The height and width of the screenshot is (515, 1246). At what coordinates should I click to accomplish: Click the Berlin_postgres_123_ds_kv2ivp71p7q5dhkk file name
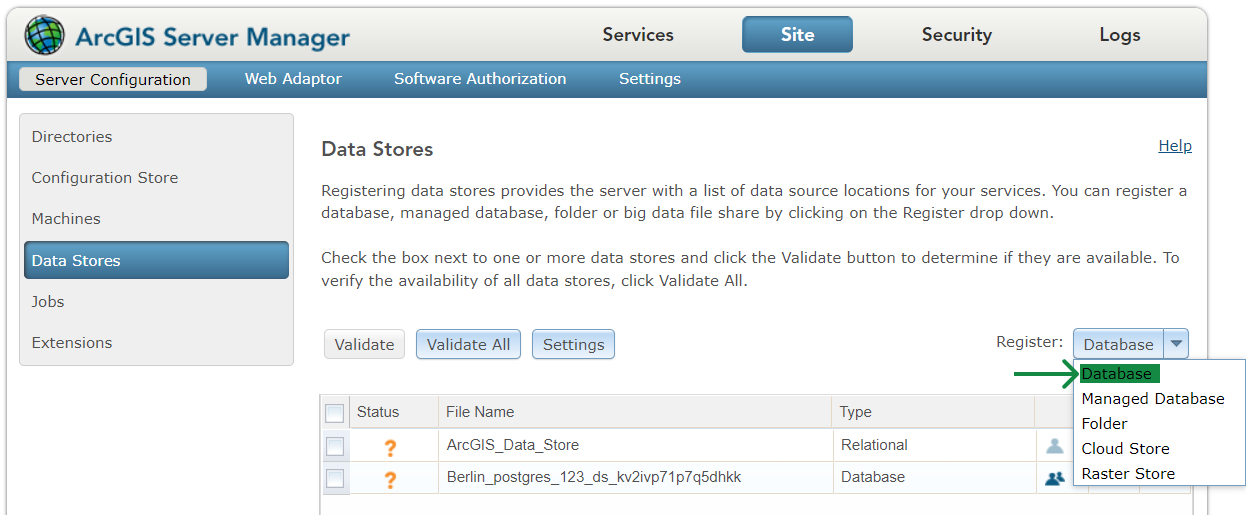594,477
